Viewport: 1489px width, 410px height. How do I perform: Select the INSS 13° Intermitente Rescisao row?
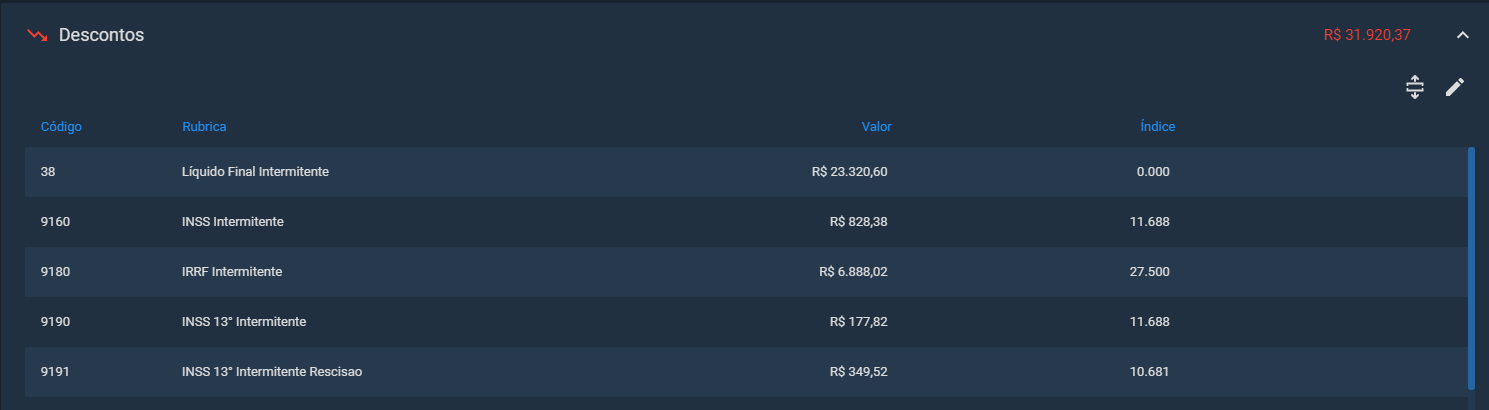[x=746, y=372]
